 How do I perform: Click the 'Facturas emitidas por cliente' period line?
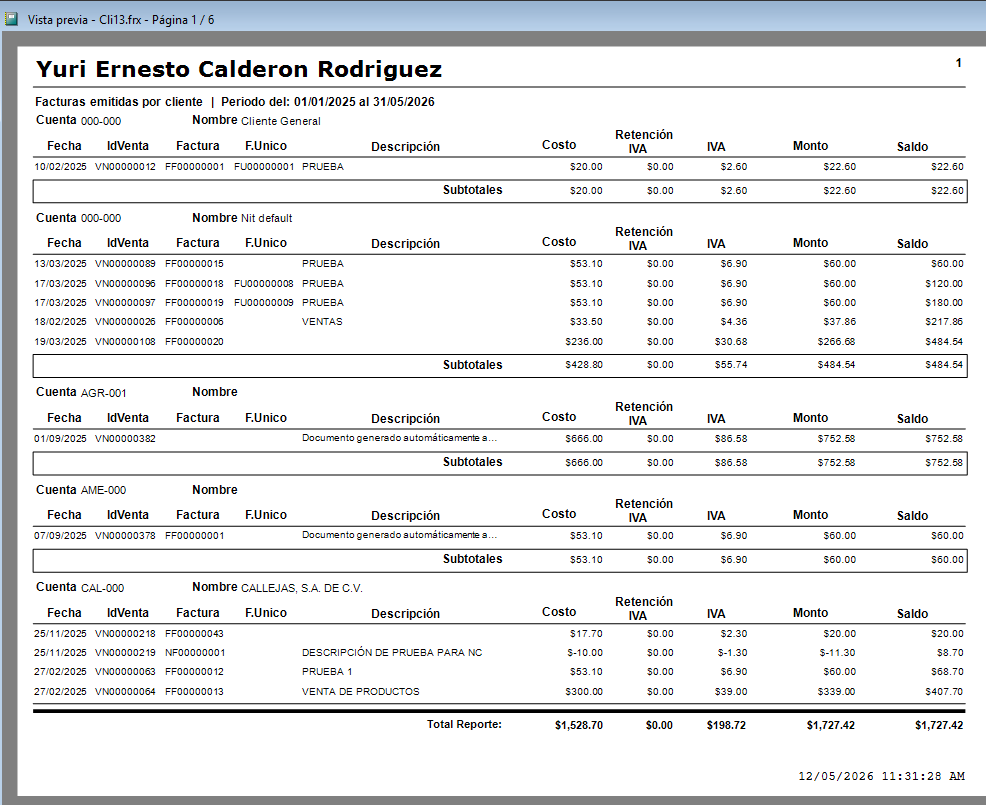(235, 102)
